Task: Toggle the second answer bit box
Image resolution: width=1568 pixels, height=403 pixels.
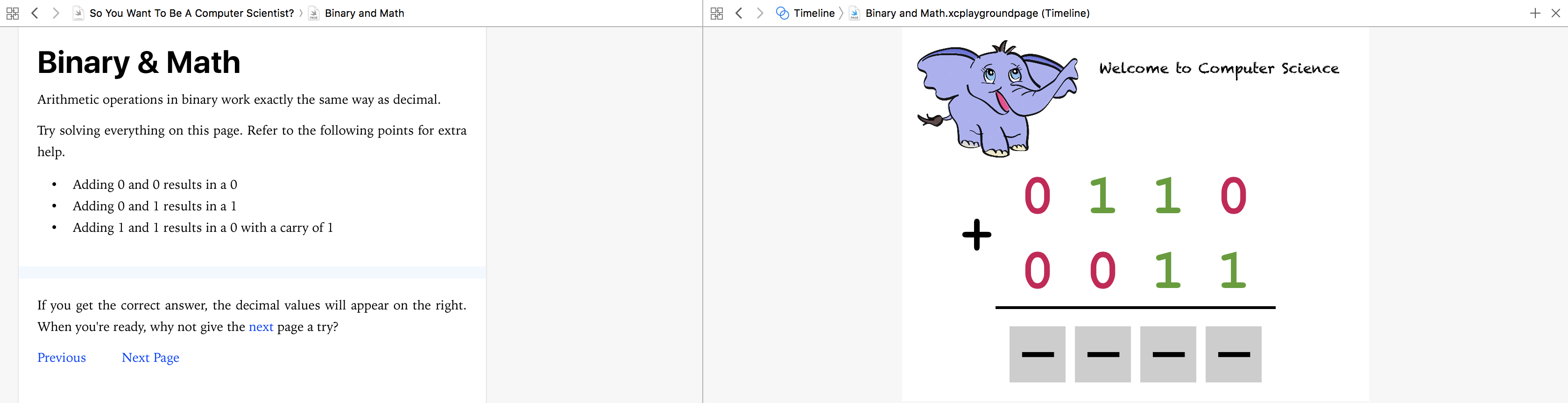Action: pyautogui.click(x=1102, y=354)
